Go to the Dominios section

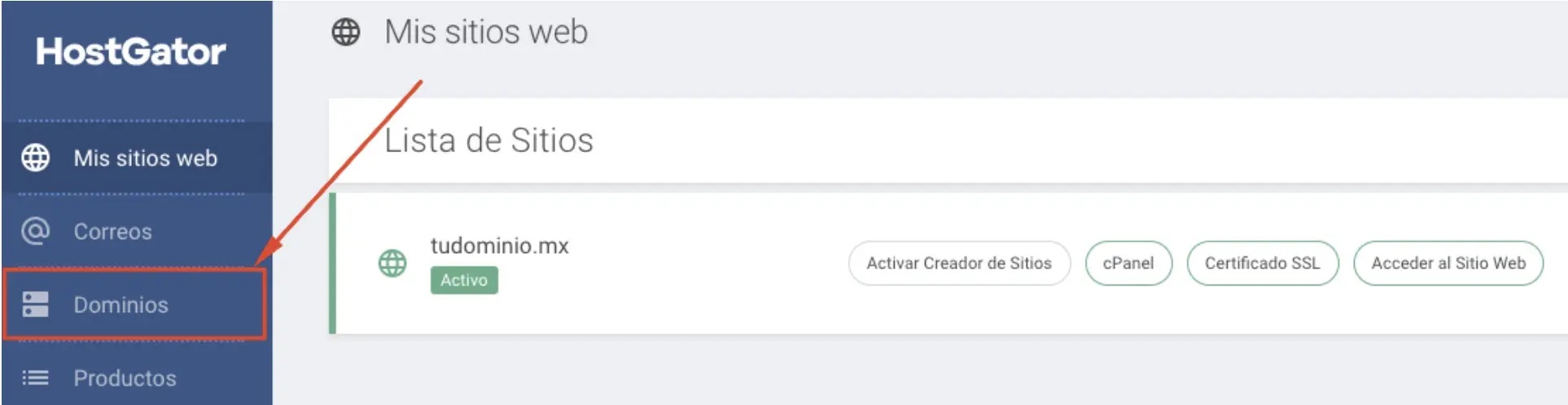(x=135, y=304)
